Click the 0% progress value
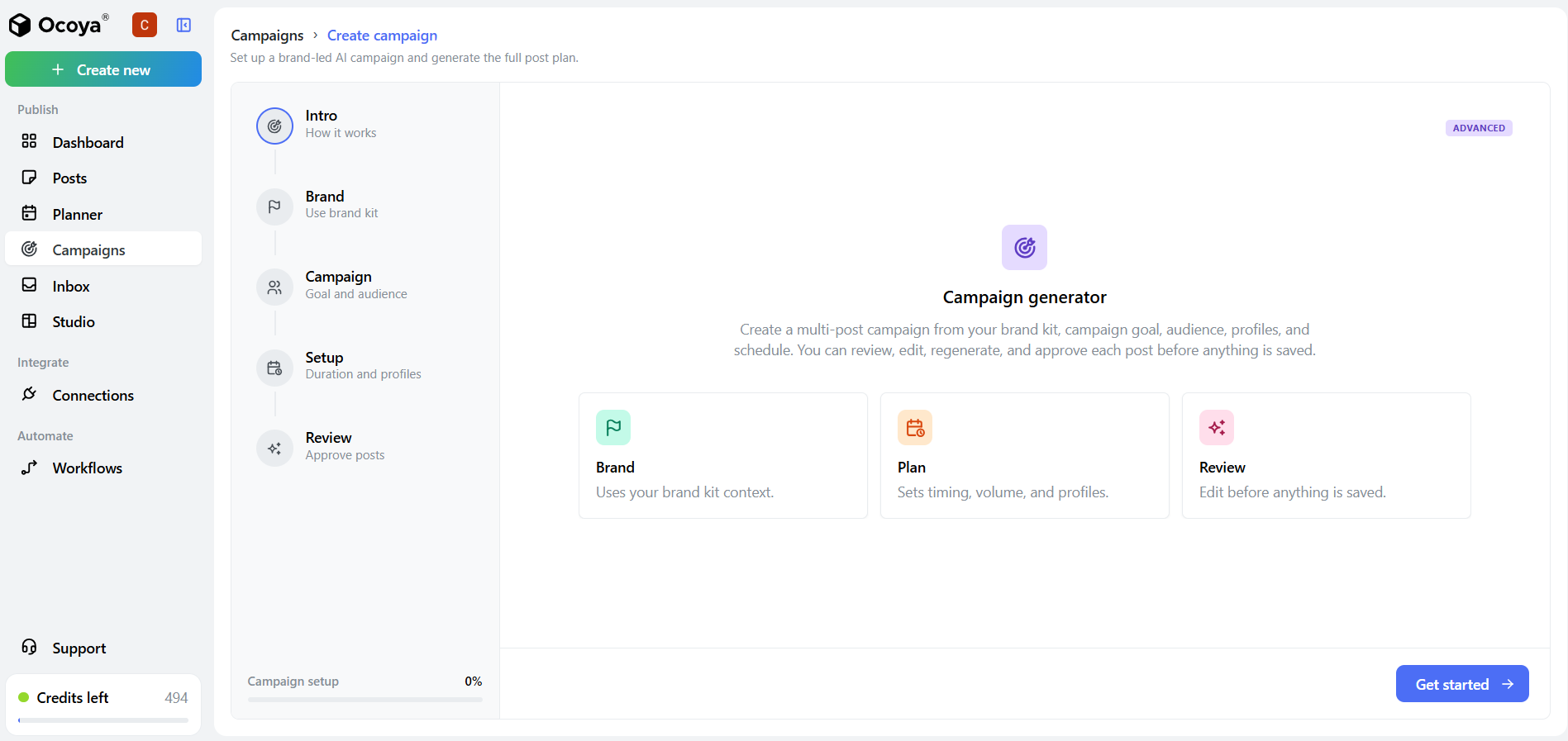Viewport: 1568px width, 741px height. [x=473, y=682]
